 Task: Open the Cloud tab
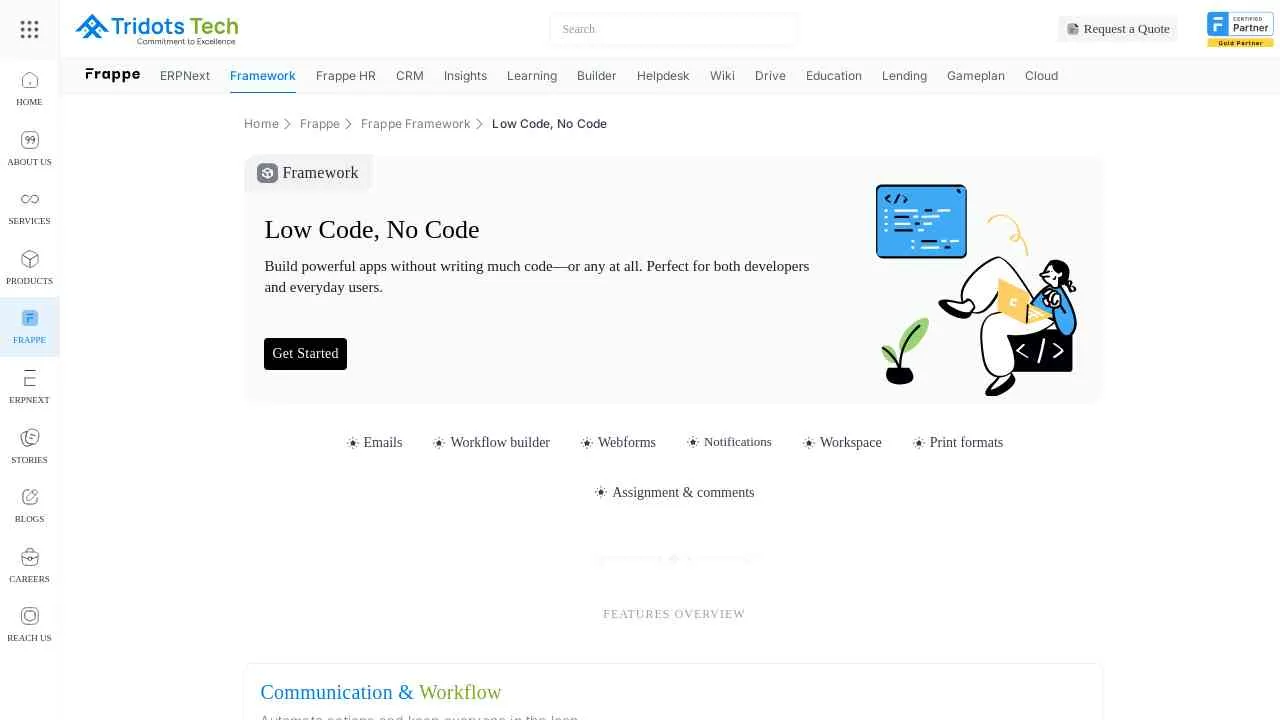(x=1041, y=76)
